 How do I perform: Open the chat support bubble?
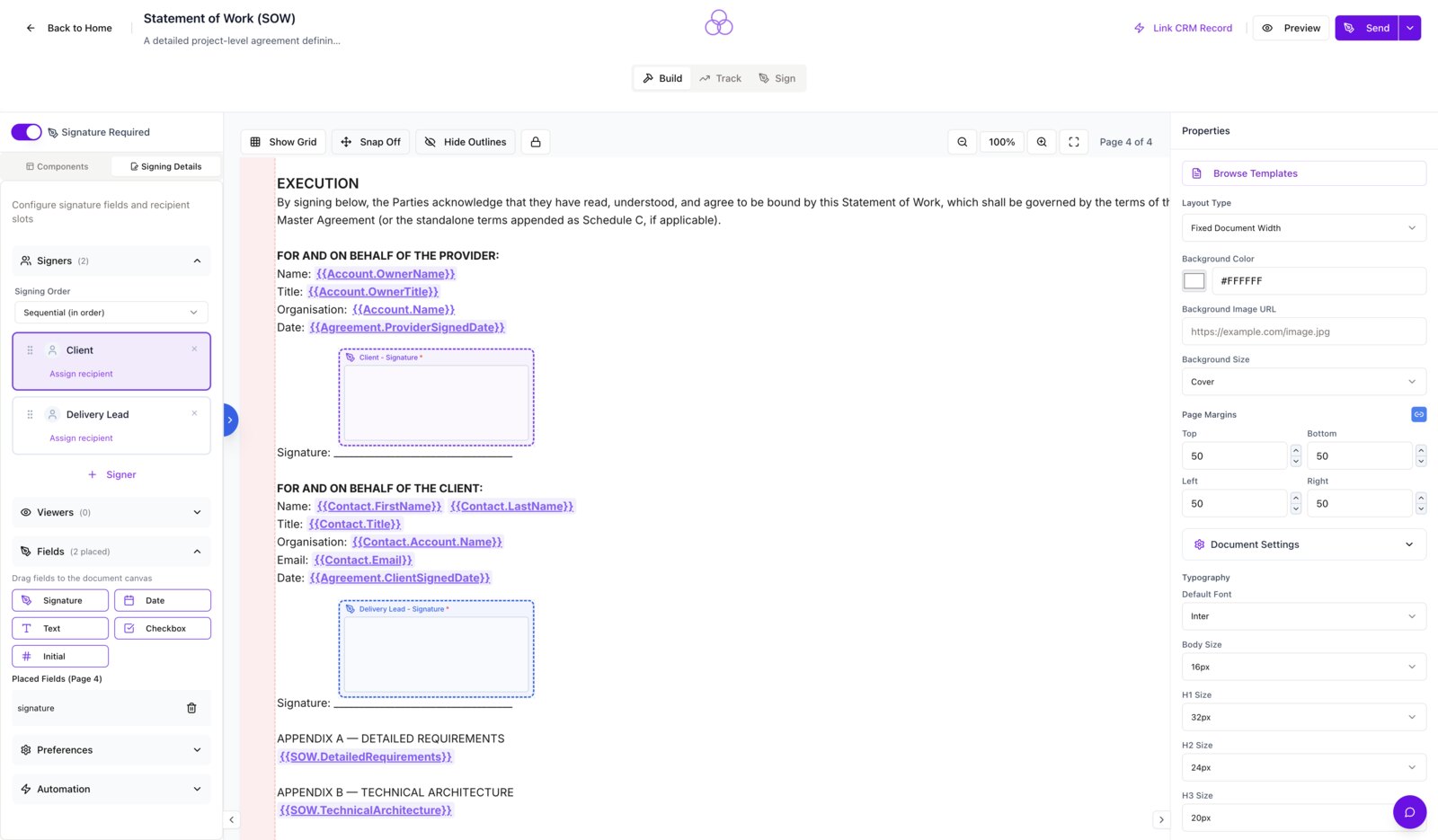tap(1409, 812)
